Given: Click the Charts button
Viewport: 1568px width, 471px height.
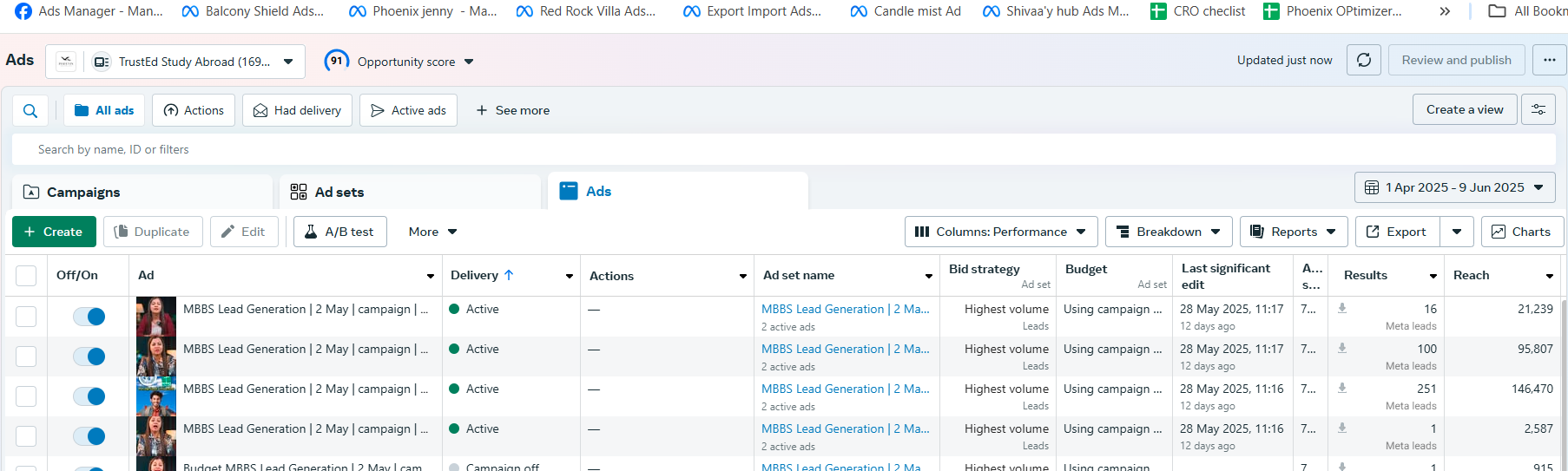Looking at the screenshot, I should pyautogui.click(x=1521, y=232).
